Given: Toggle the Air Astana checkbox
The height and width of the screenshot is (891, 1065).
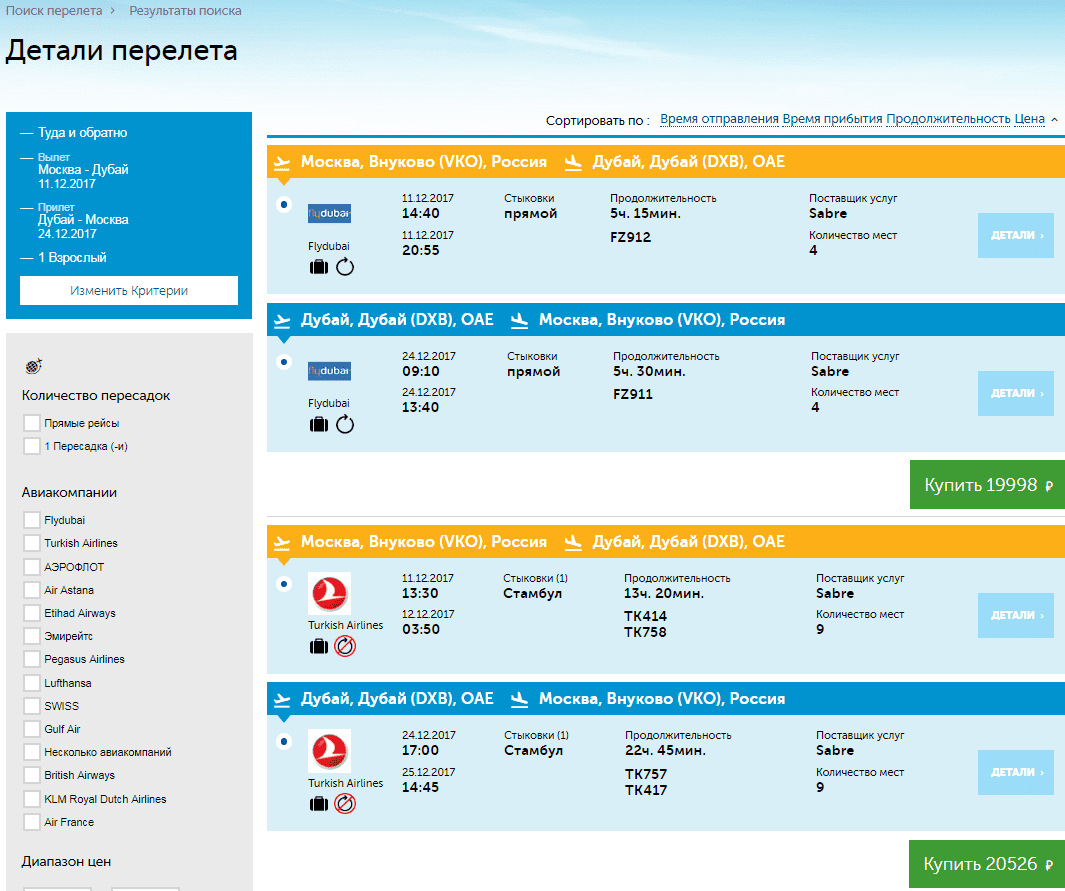Looking at the screenshot, I should pos(31,590).
